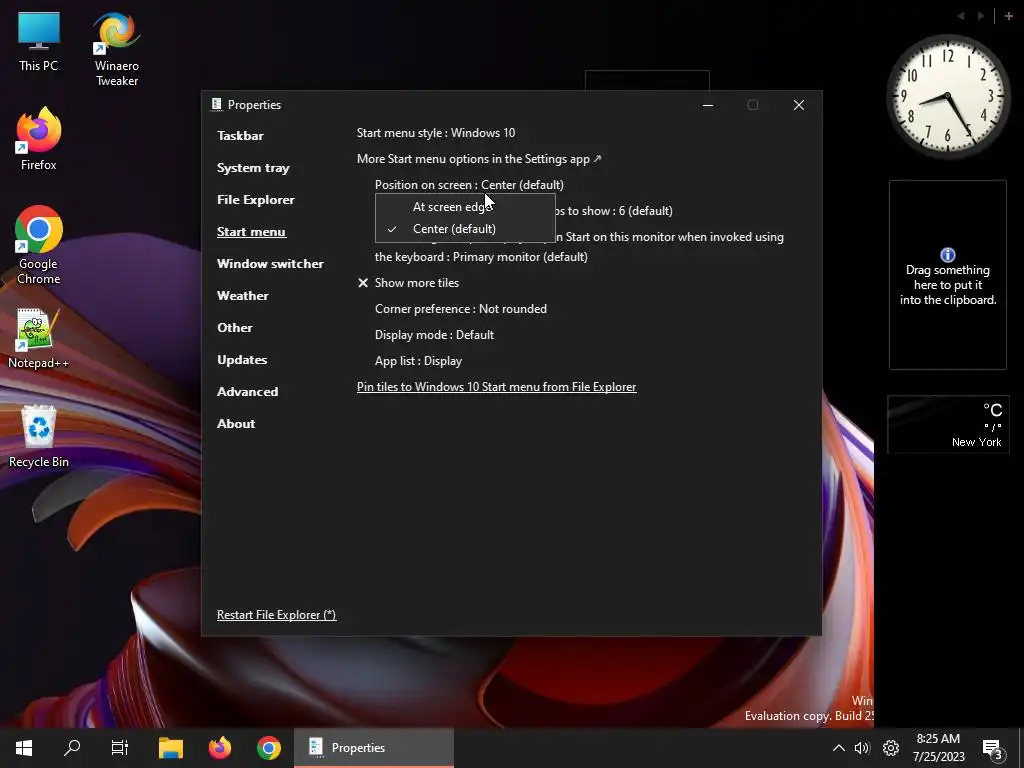
Task: Close the Properties window
Action: [x=799, y=105]
